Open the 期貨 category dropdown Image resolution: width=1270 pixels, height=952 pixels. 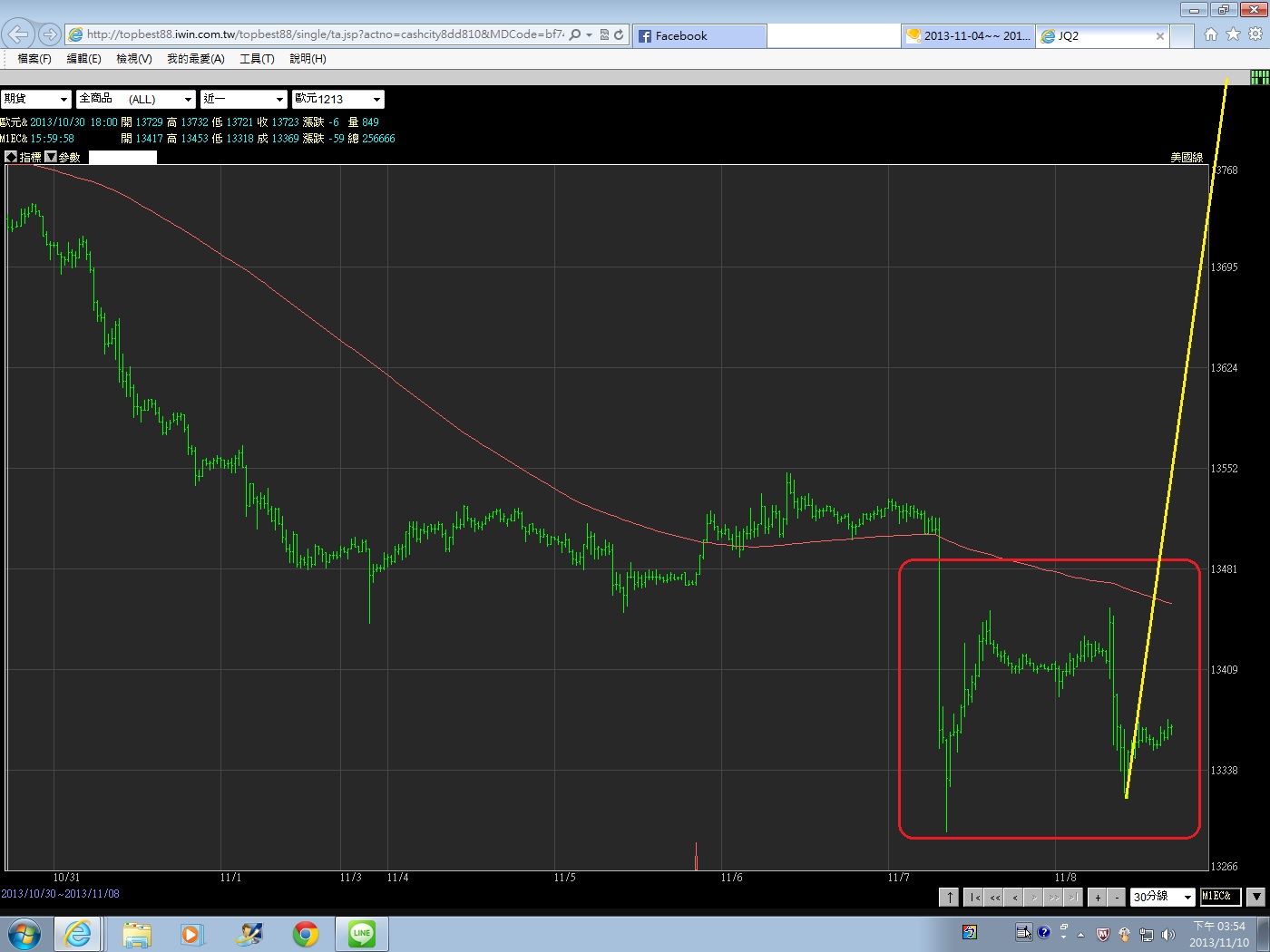coord(35,99)
